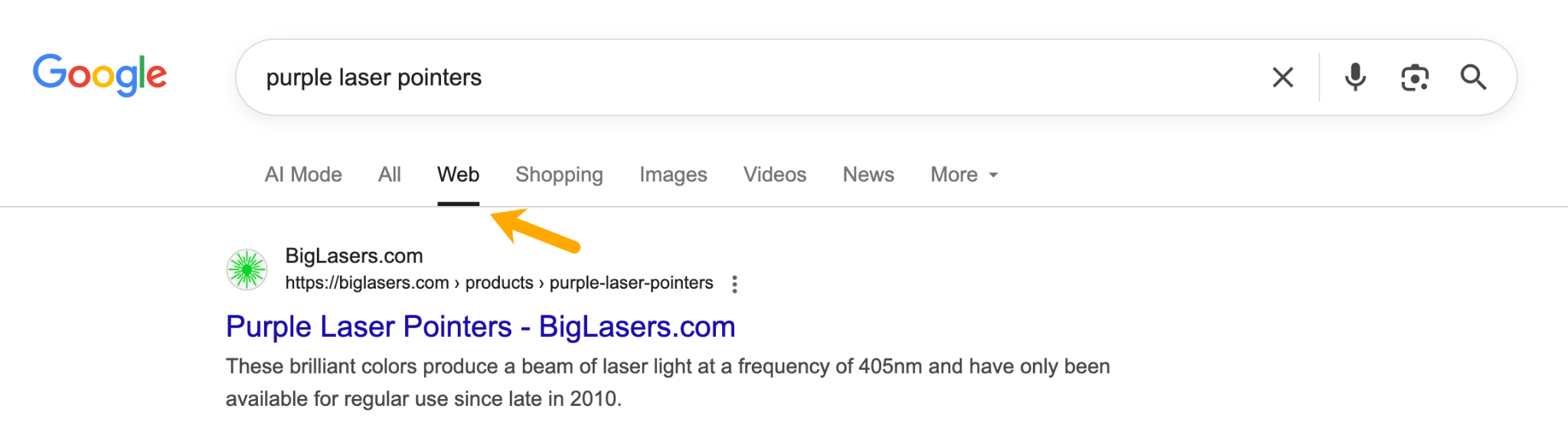Viewport: 1568px width, 448px height.
Task: Click the Google logo
Action: 100,74
